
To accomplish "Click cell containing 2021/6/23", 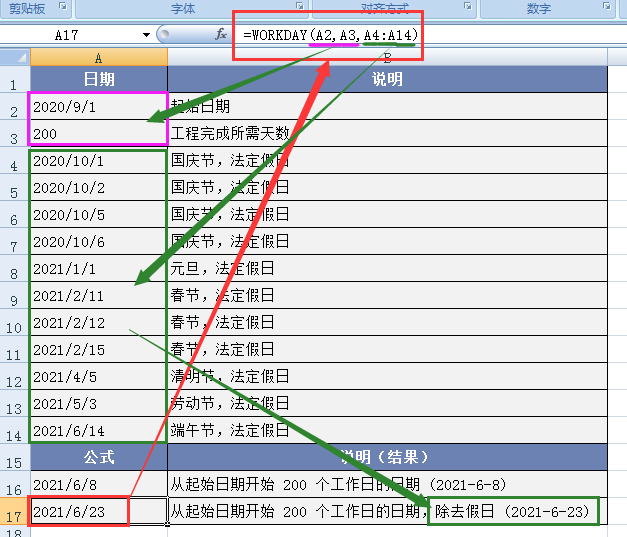I will [99, 511].
